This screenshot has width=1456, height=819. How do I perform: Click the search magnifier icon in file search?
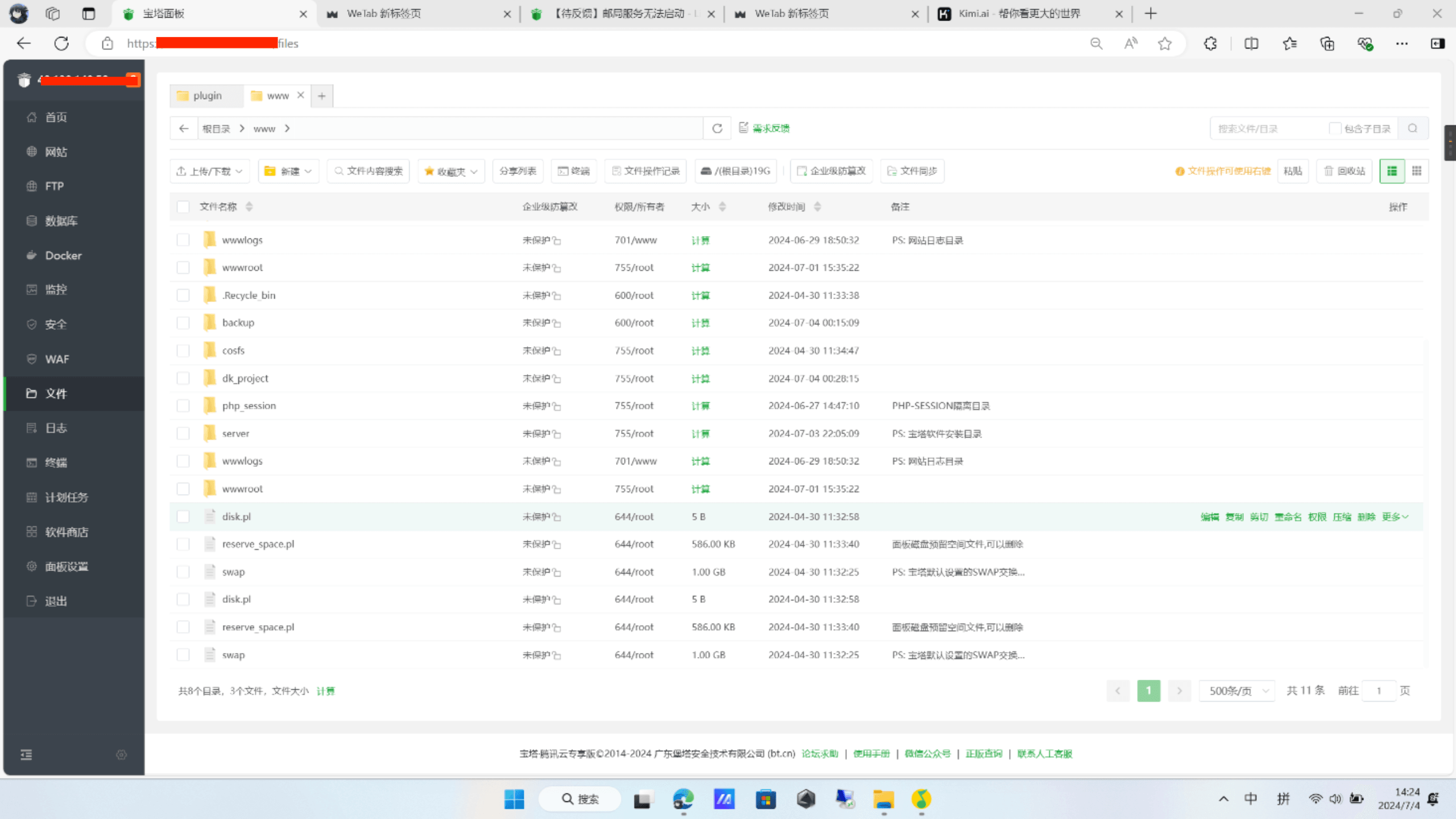tap(1413, 129)
